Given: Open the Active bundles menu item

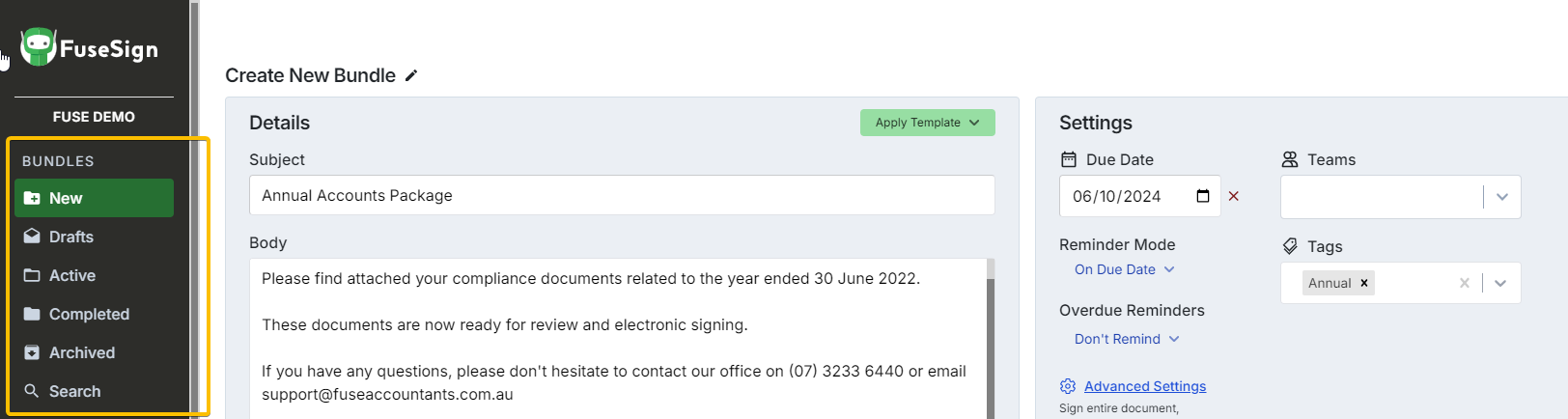Looking at the screenshot, I should (72, 275).
